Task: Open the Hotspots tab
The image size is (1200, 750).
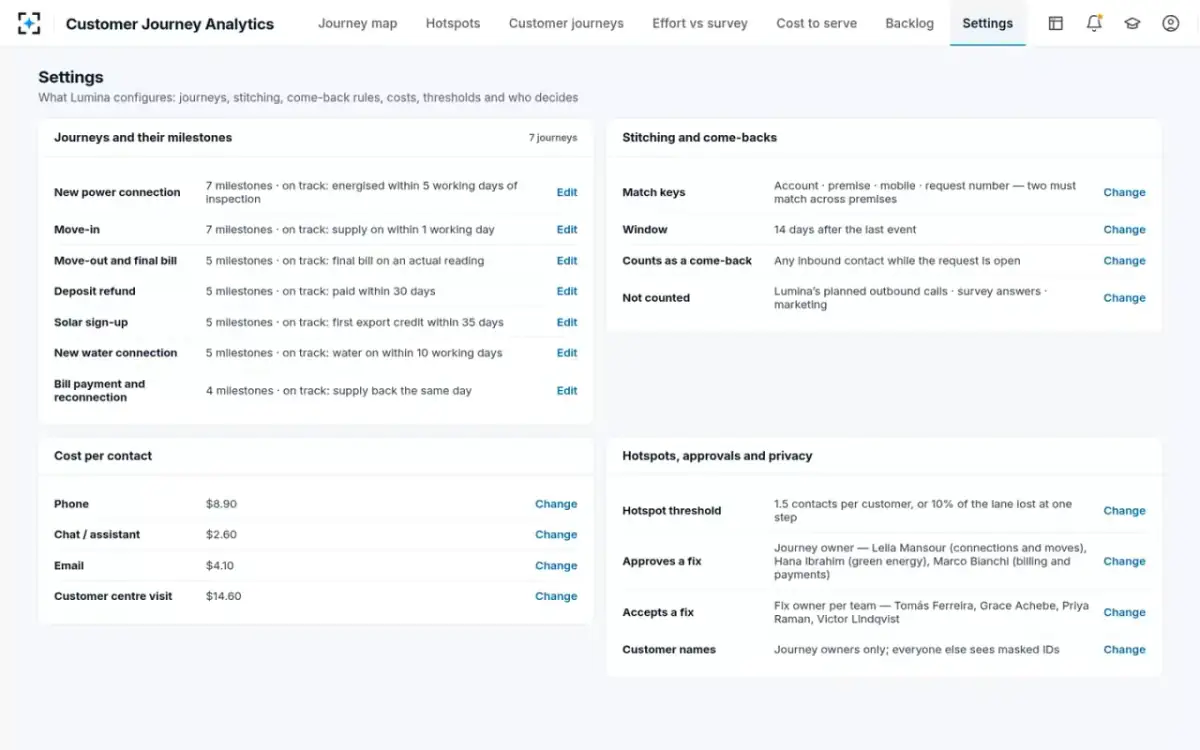Action: 453,23
